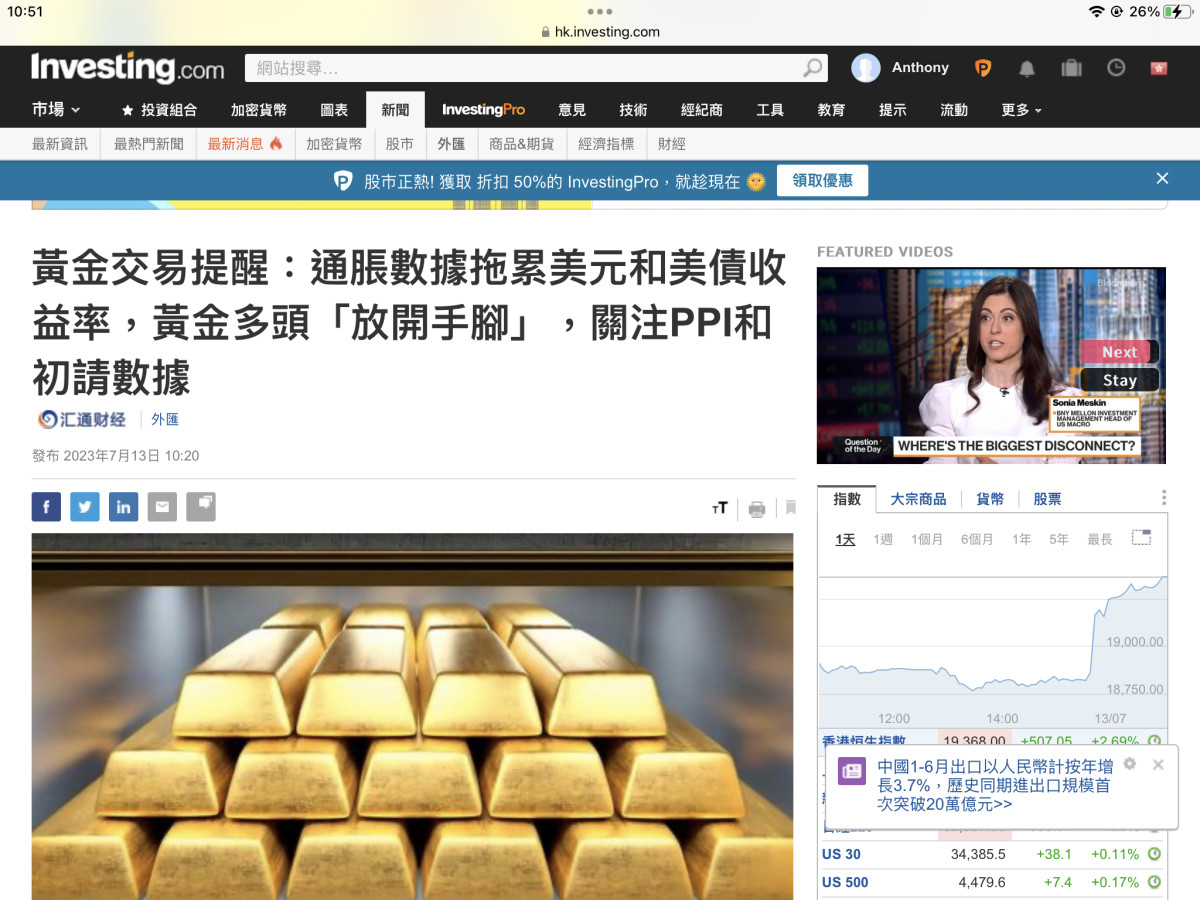Print the article

click(757, 509)
